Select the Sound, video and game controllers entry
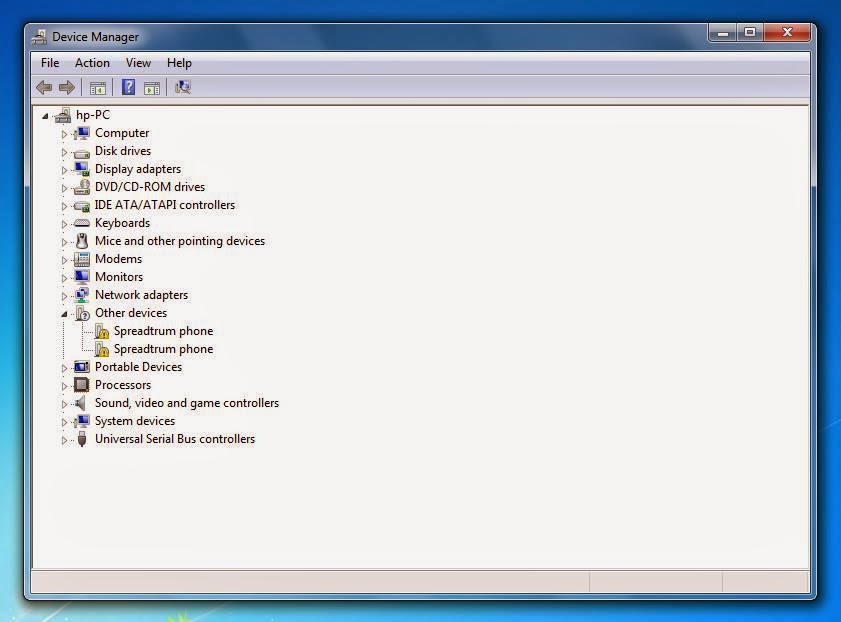841x622 pixels. pos(187,402)
